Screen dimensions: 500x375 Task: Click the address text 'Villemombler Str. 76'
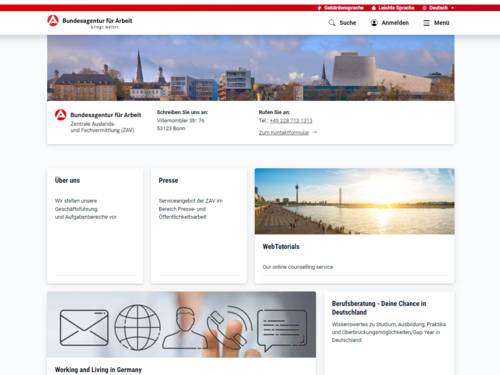point(181,121)
